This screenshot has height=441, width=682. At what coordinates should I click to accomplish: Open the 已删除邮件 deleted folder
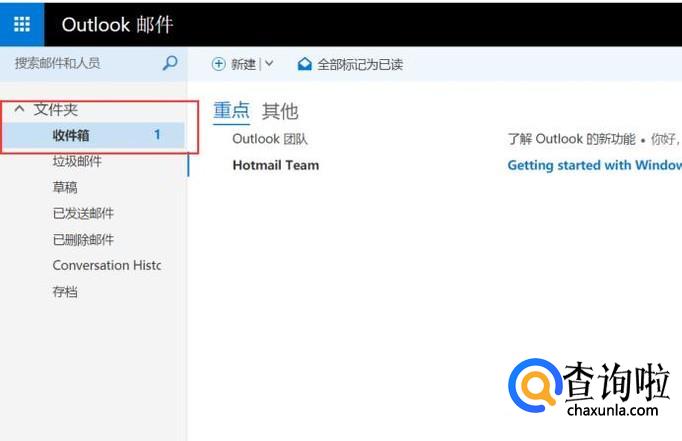pyautogui.click(x=83, y=240)
